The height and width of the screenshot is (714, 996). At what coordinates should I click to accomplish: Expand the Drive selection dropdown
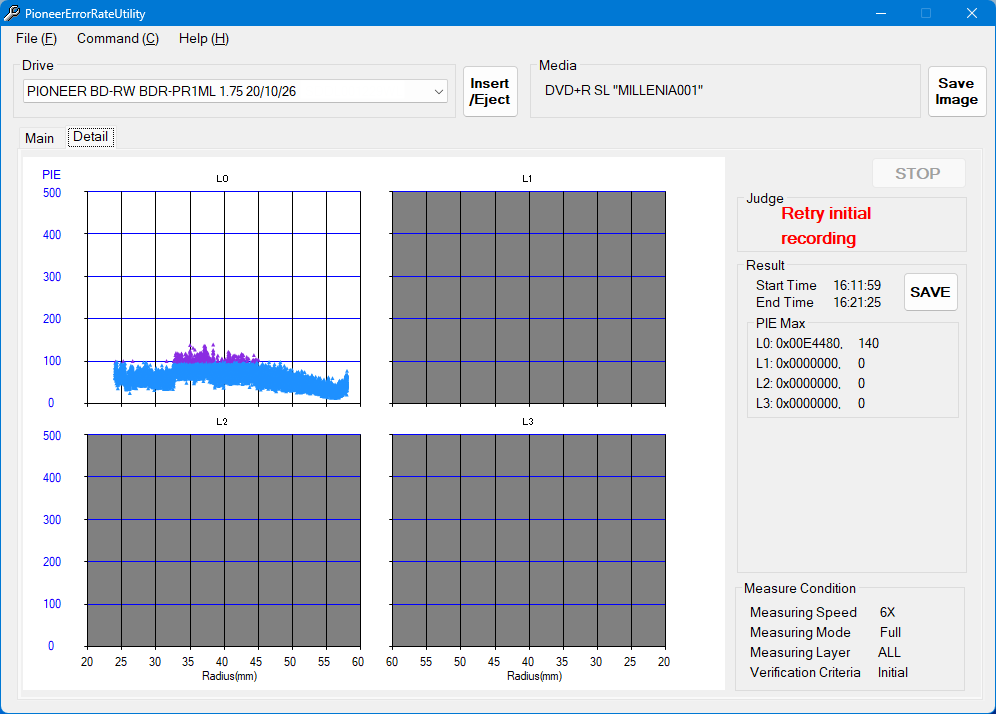(439, 91)
